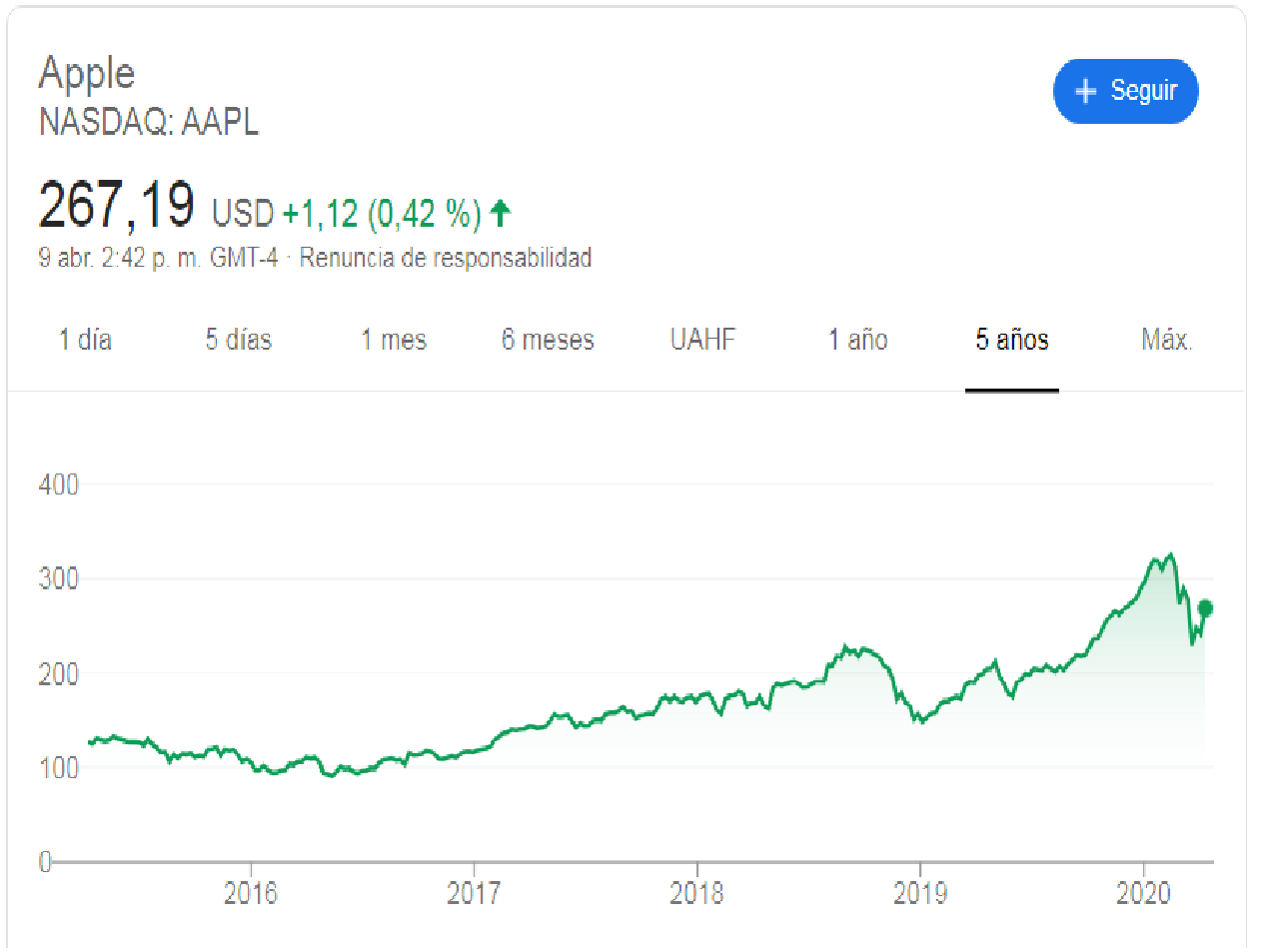Click the Apple company name heading

pos(87,73)
